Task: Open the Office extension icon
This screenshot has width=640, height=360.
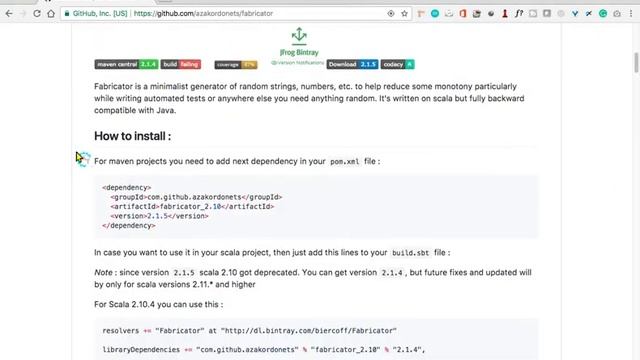Action: (x=463, y=13)
